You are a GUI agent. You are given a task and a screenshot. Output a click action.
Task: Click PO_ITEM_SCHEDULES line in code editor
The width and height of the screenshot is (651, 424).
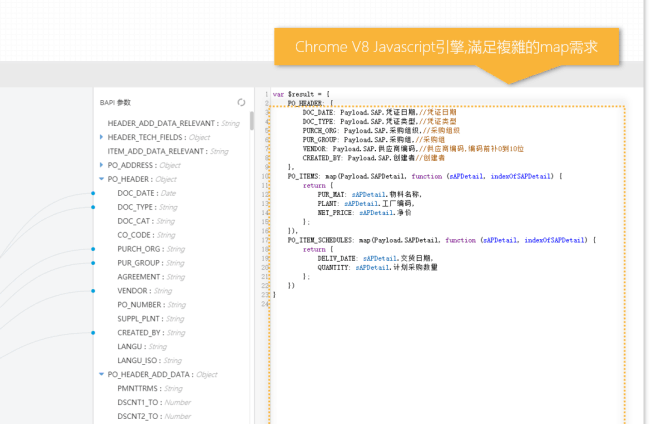(x=442, y=240)
